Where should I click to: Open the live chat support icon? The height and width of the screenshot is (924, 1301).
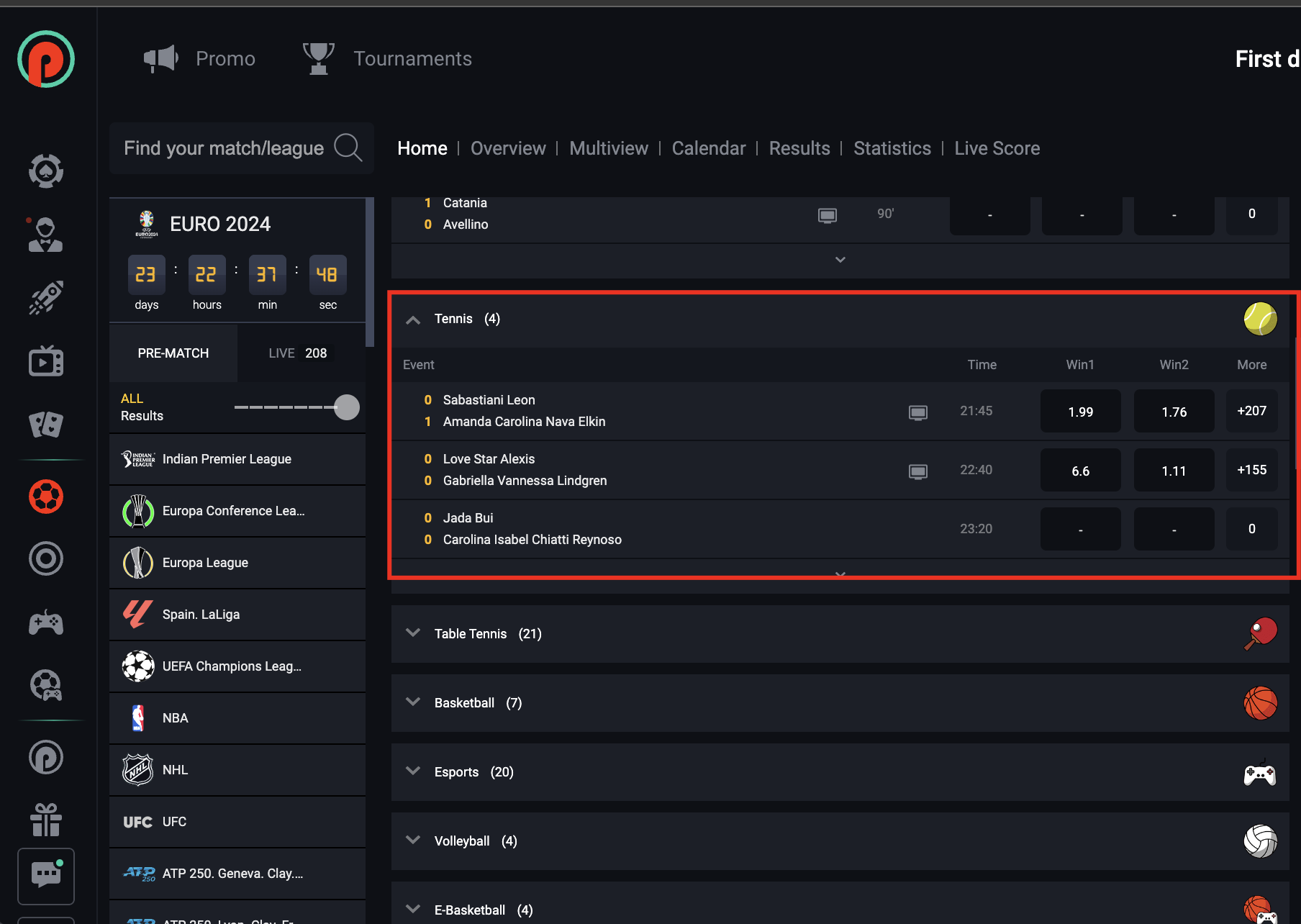tap(46, 875)
